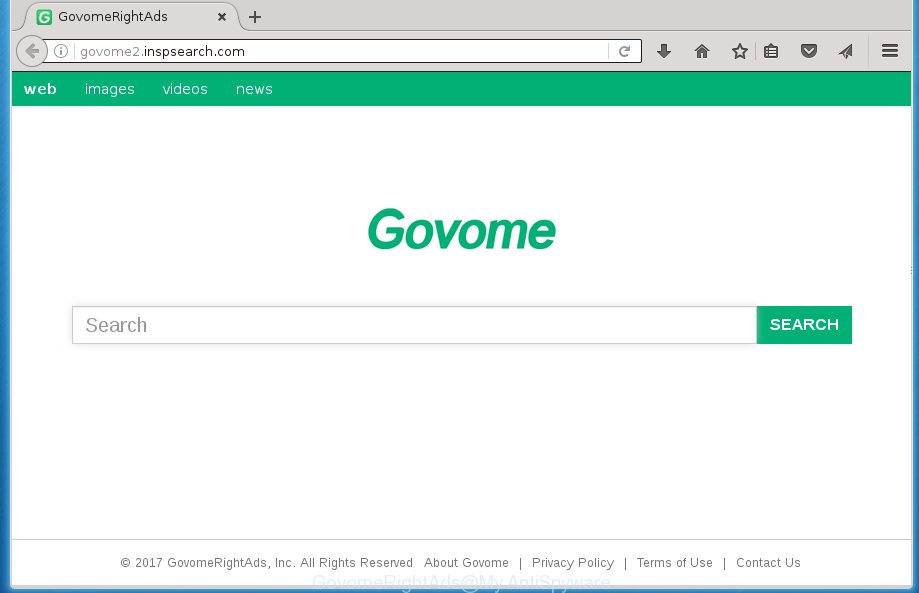Go back with the browser back arrow

[x=31, y=52]
